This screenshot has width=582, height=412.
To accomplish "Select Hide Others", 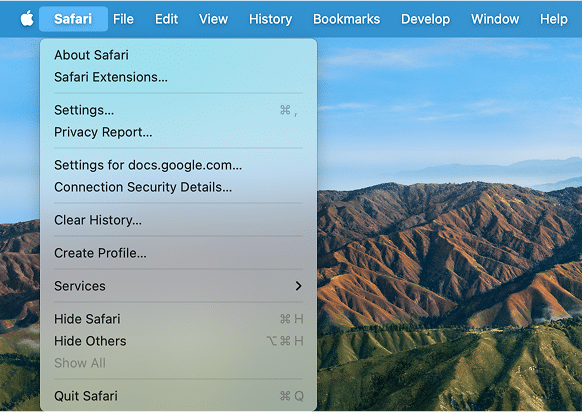I will [x=178, y=341].
